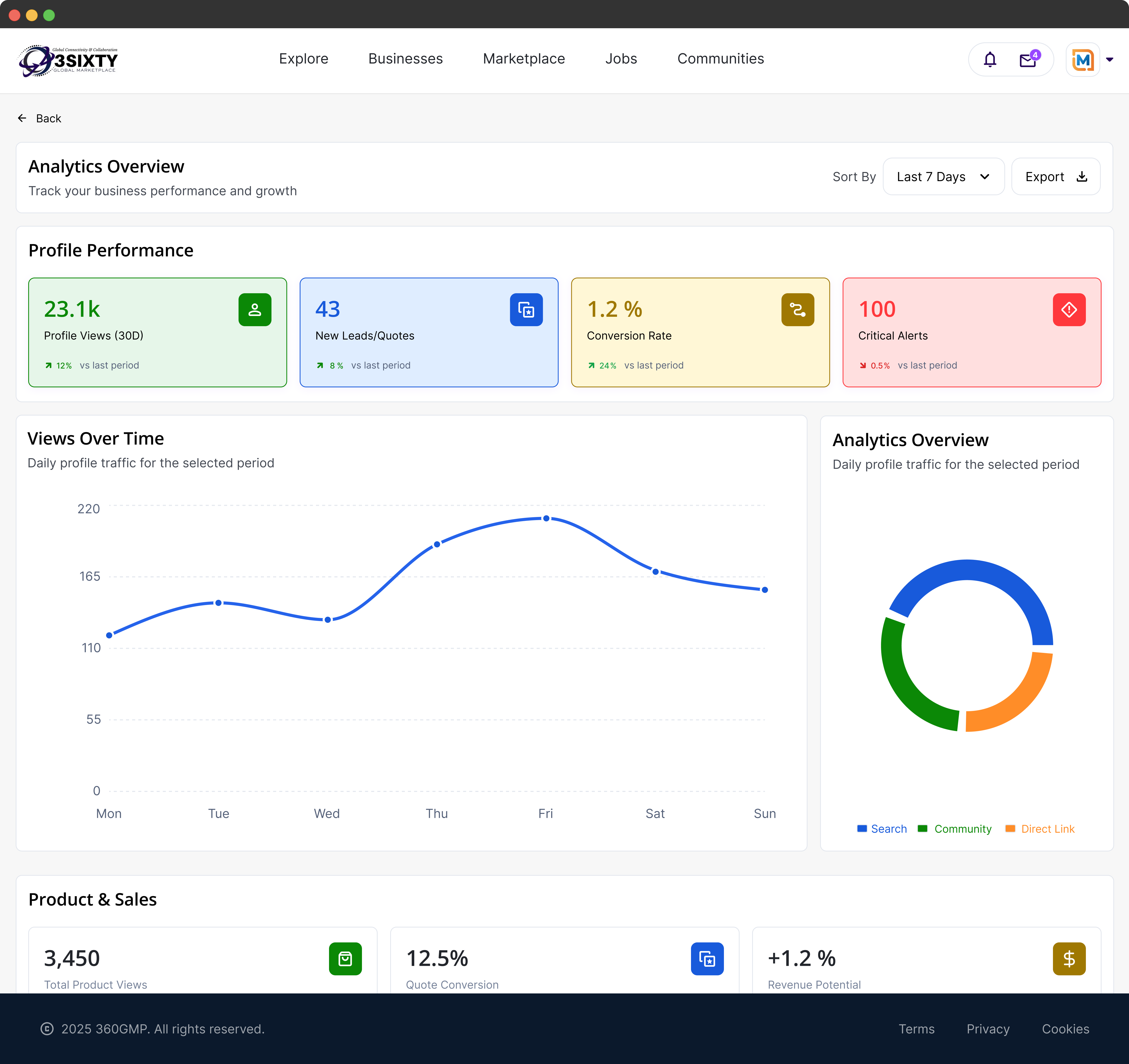The height and width of the screenshot is (1064, 1129).
Task: Click the Back link
Action: [x=40, y=118]
